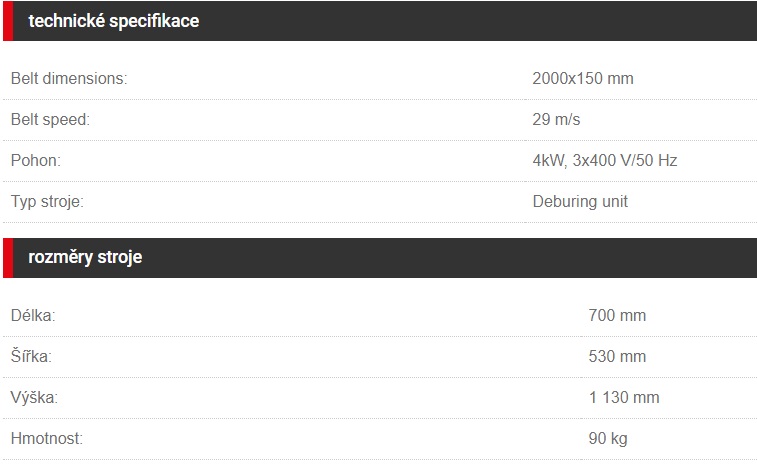Click red marker beside rozměry stroje
This screenshot has width=757, height=473.
[8, 258]
